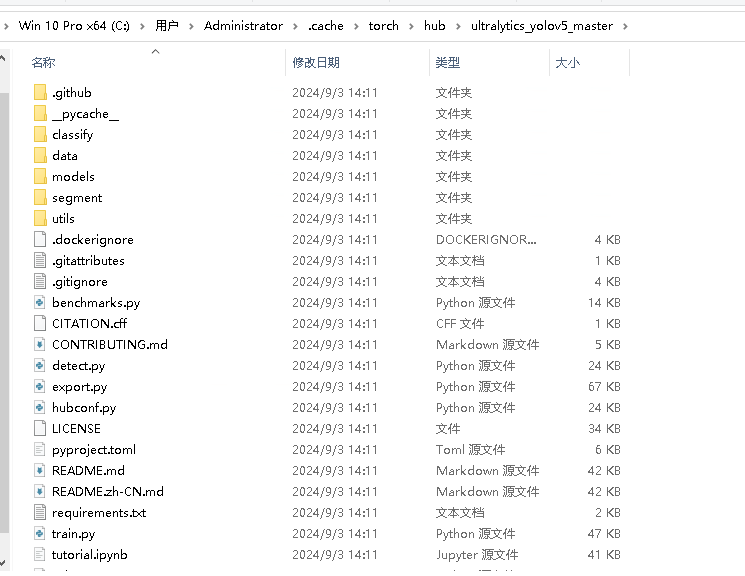Viewport: 745px width, 576px height.
Task: Expand chevron after 用户 breadcrumb
Action: [x=191, y=26]
